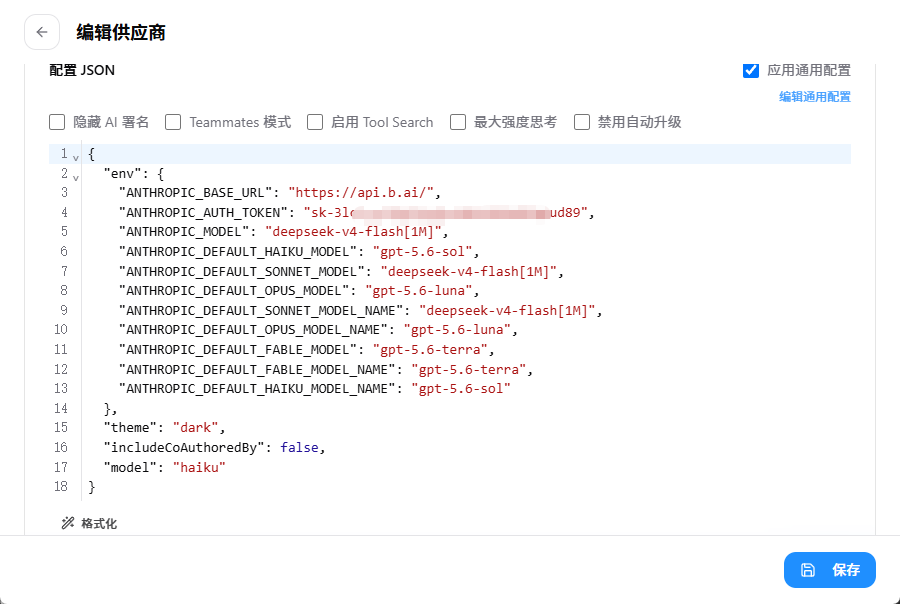Image resolution: width=900 pixels, height=604 pixels.
Task: Click the blurred auth token value
Action: [x=445, y=212]
